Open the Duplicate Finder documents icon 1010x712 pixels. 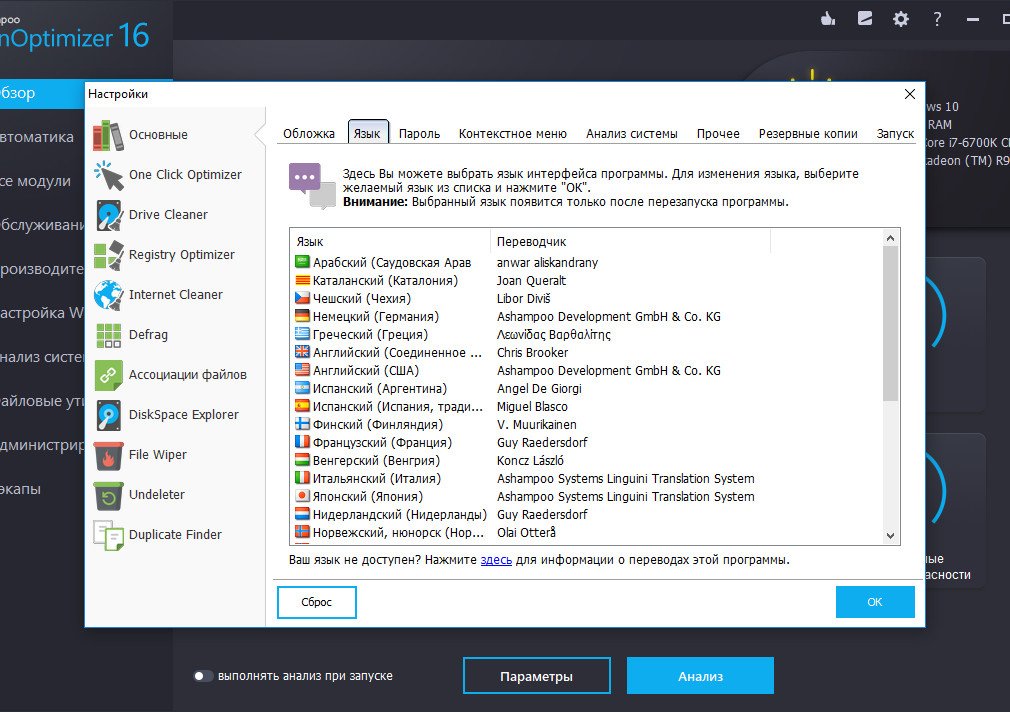[108, 534]
